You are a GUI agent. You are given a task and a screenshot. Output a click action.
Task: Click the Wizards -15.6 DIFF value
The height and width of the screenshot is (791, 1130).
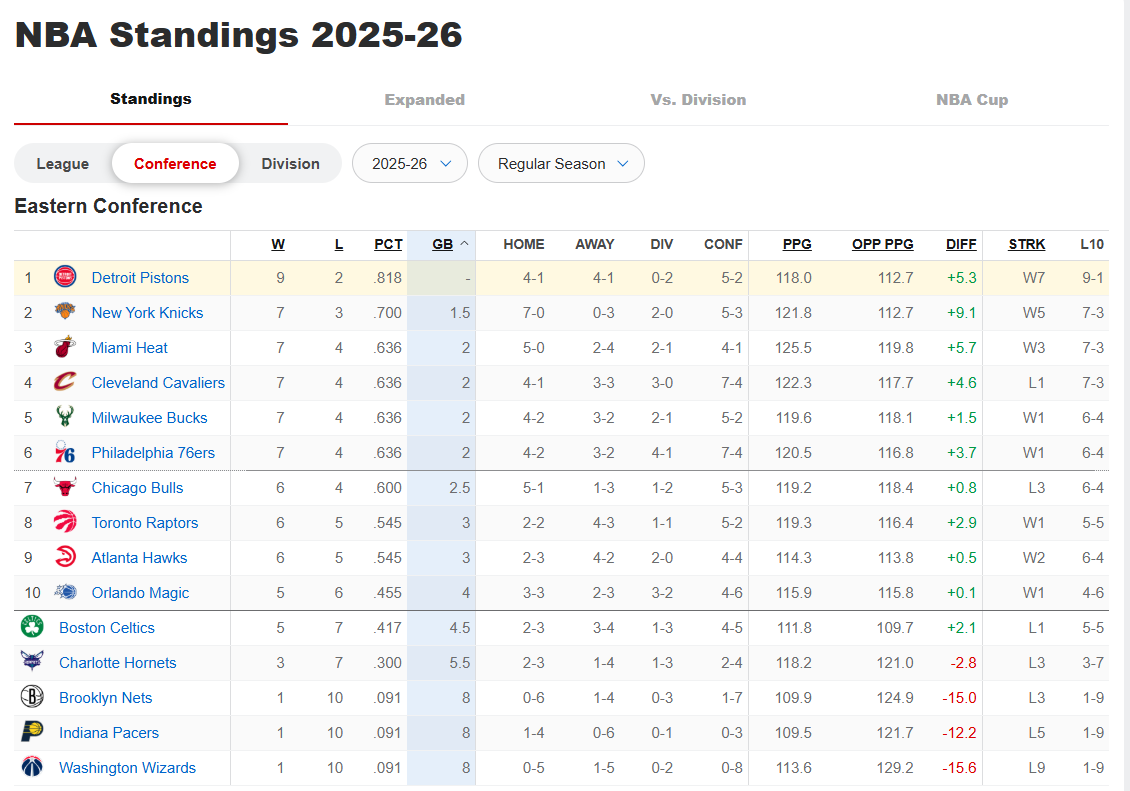(959, 767)
